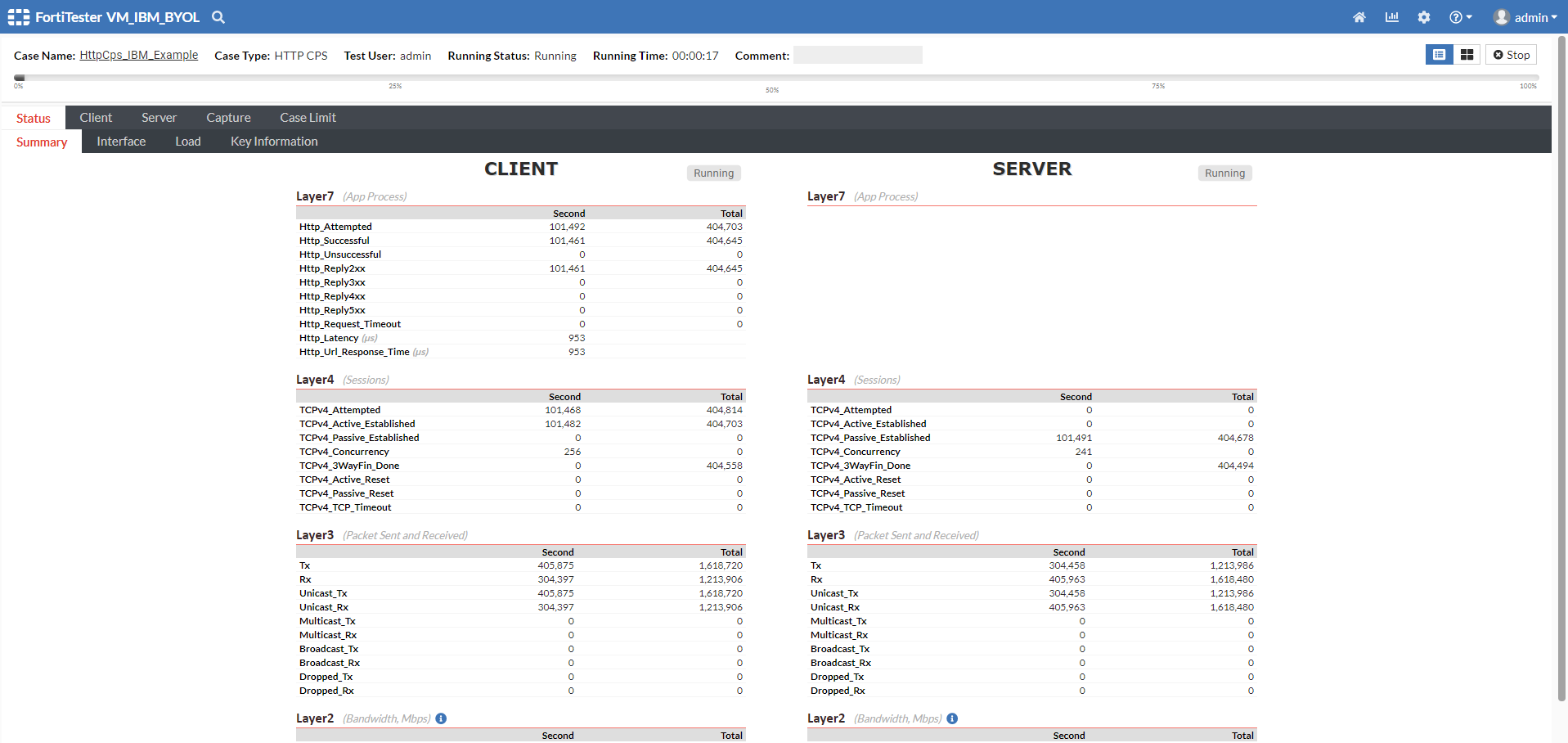
Task: Click the admin user avatar icon
Action: coord(1501,17)
